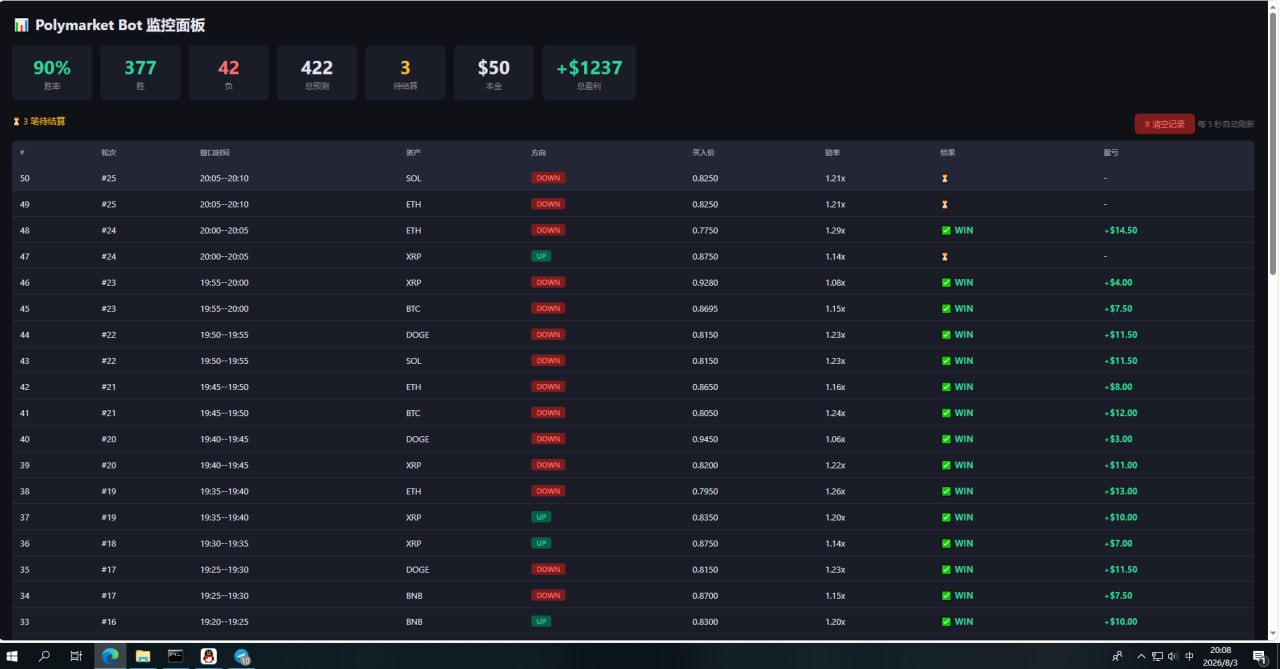The height and width of the screenshot is (669, 1280).
Task: Click the 资产 column header
Action: pos(413,153)
